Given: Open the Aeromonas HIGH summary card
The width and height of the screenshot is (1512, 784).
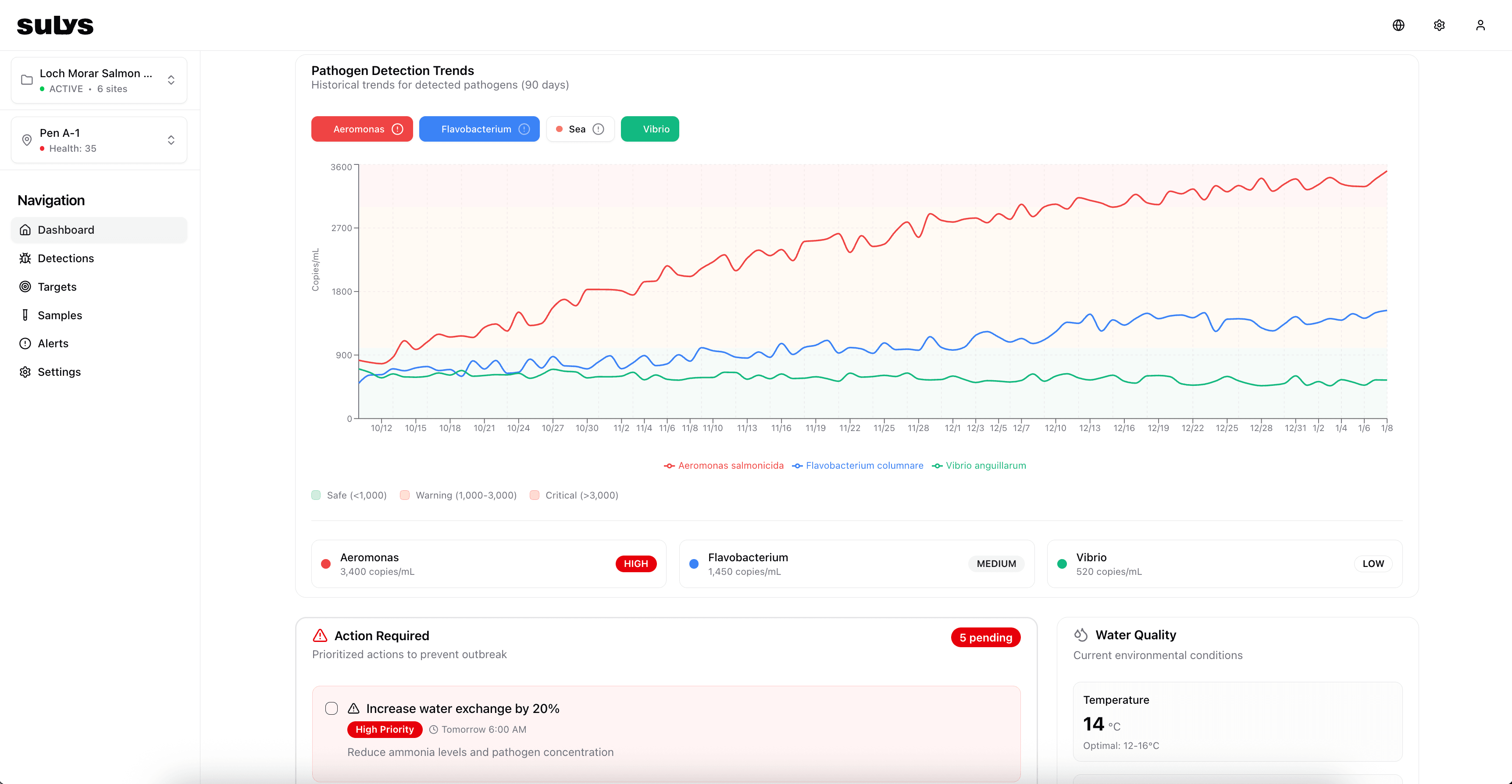Looking at the screenshot, I should (x=489, y=564).
